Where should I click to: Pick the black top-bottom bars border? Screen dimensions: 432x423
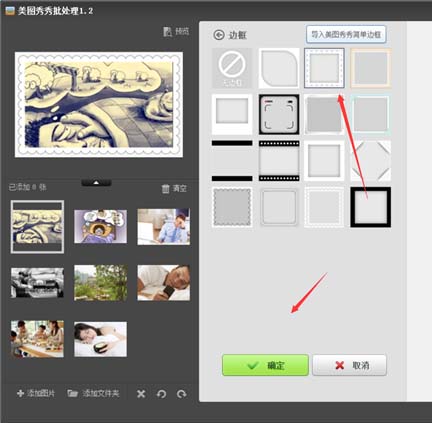pos(232,161)
